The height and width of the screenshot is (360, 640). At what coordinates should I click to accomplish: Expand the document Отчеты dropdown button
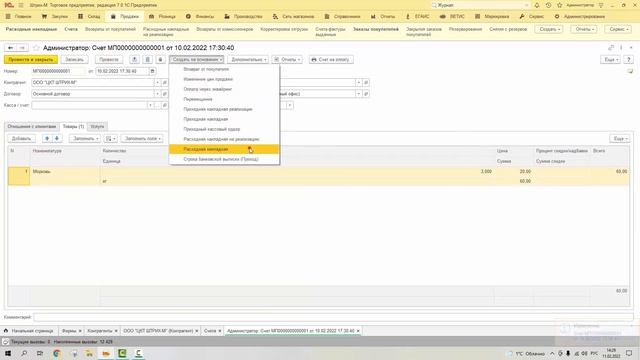(x=287, y=60)
